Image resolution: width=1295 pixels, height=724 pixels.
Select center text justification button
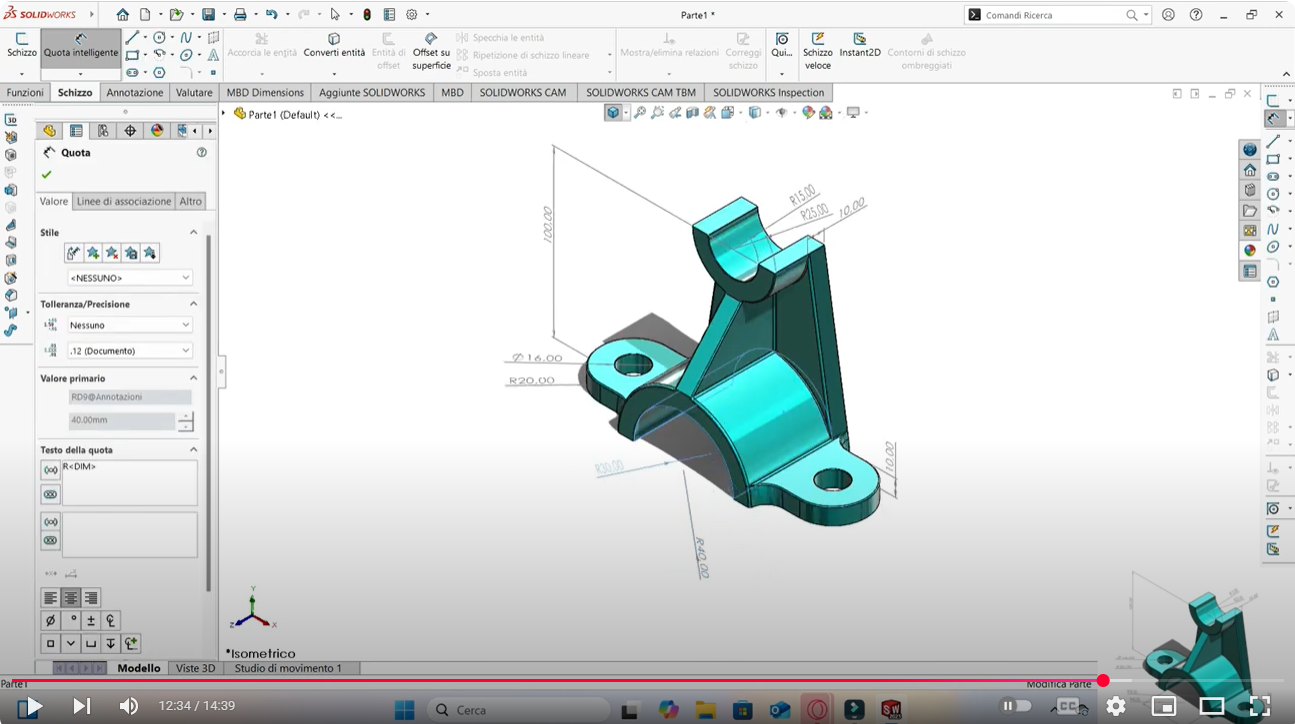71,598
